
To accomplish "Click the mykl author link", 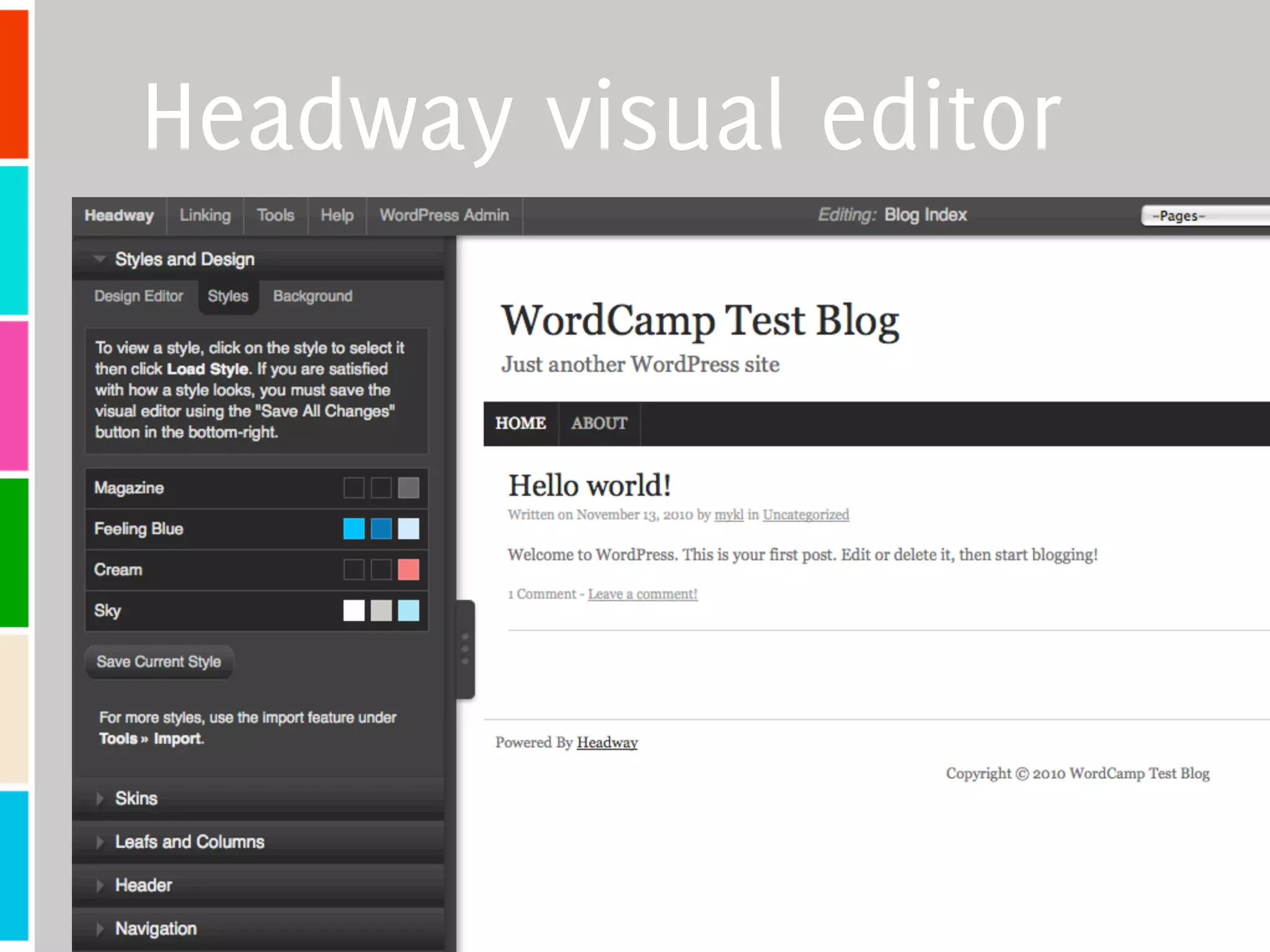I will point(729,515).
